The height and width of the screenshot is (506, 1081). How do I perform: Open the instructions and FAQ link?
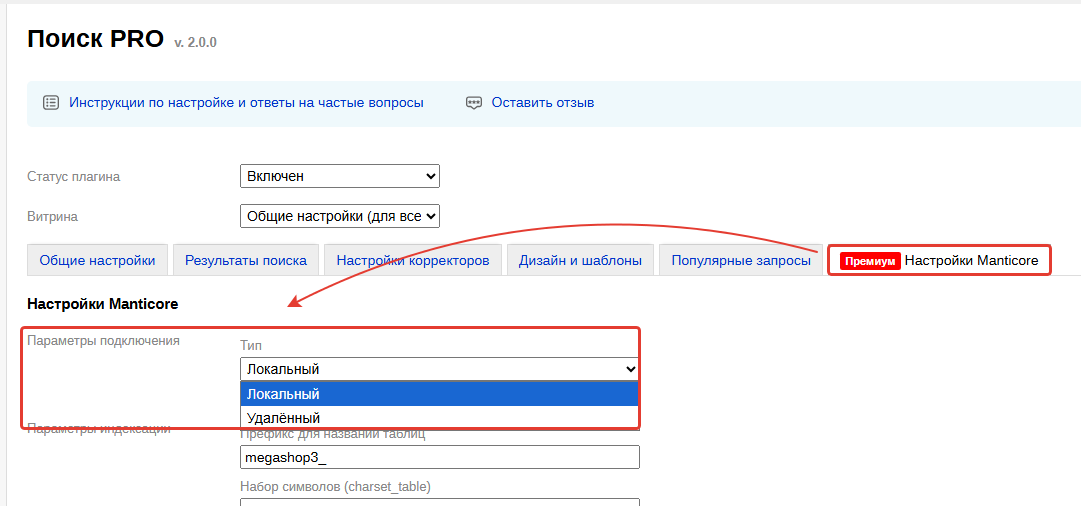[246, 103]
